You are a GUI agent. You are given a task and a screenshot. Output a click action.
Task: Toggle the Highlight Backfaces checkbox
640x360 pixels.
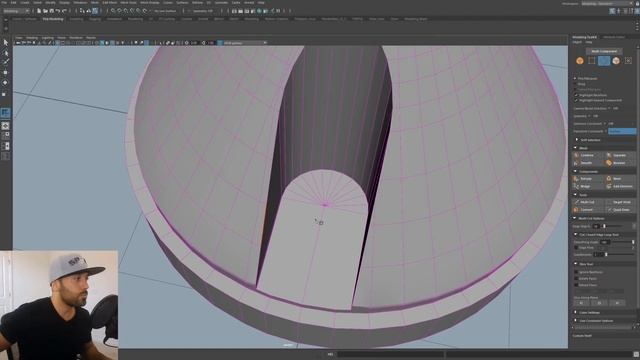click(576, 95)
